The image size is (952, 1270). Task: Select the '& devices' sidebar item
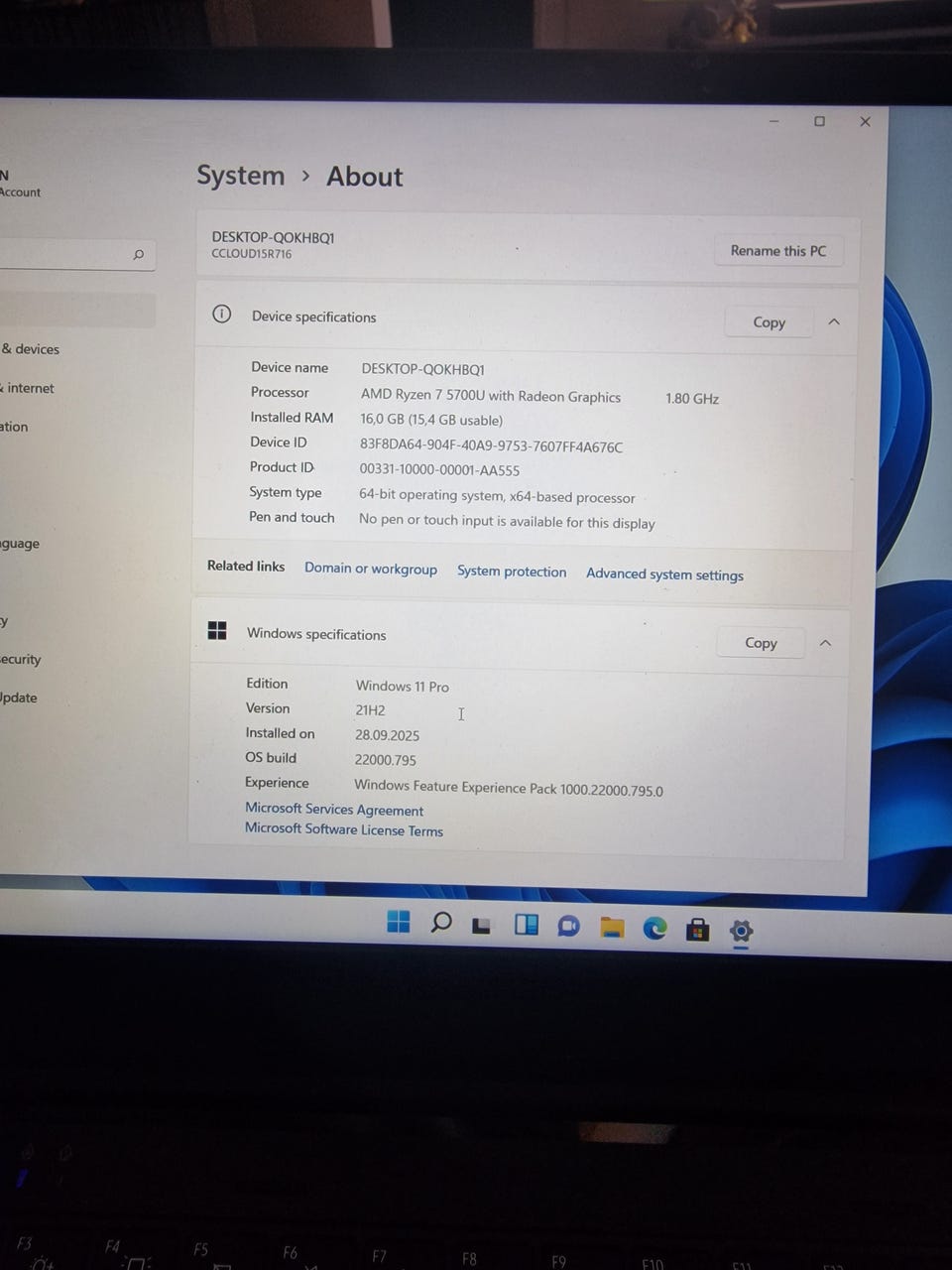(30, 349)
